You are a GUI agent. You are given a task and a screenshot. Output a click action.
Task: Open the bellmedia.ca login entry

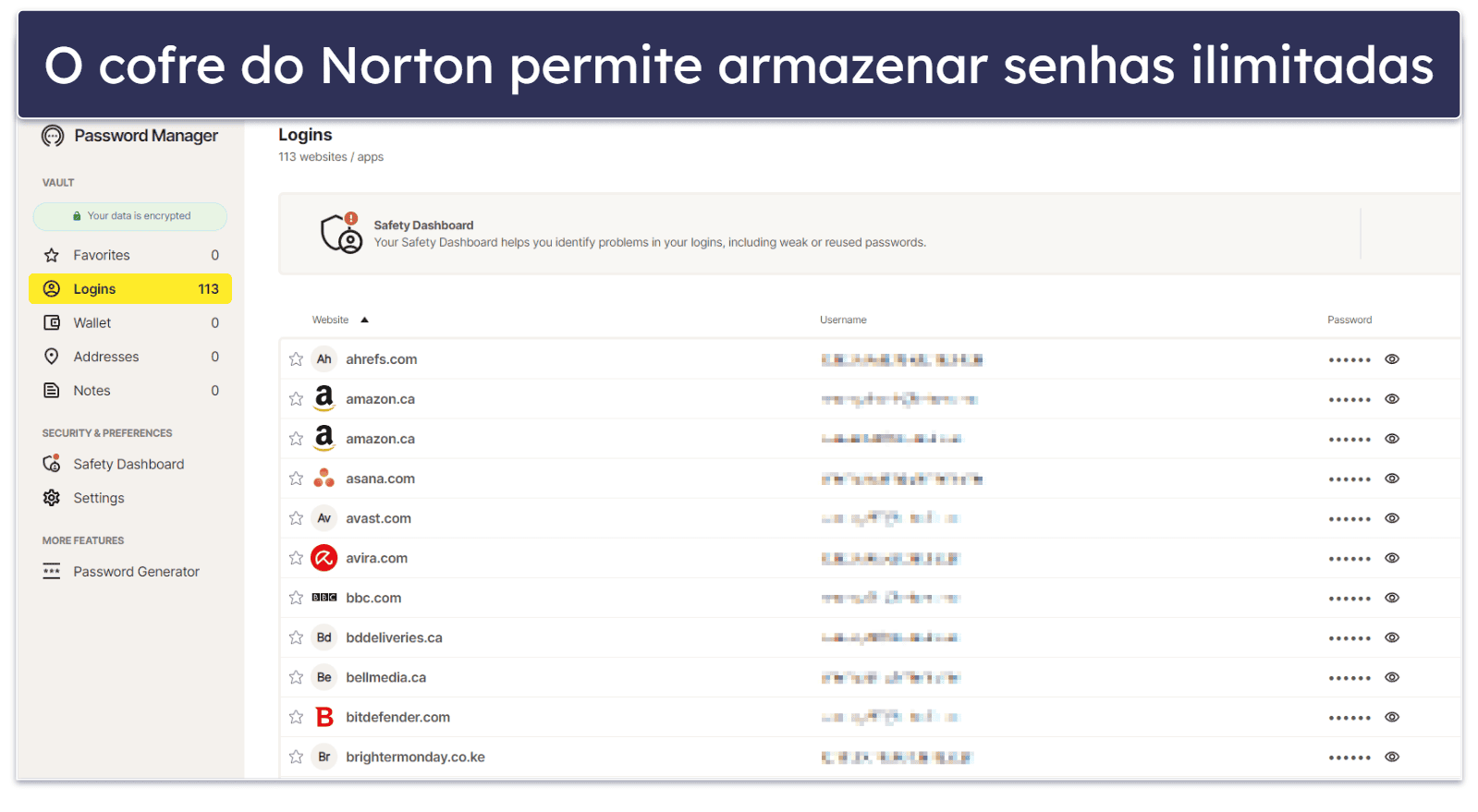pyautogui.click(x=385, y=677)
